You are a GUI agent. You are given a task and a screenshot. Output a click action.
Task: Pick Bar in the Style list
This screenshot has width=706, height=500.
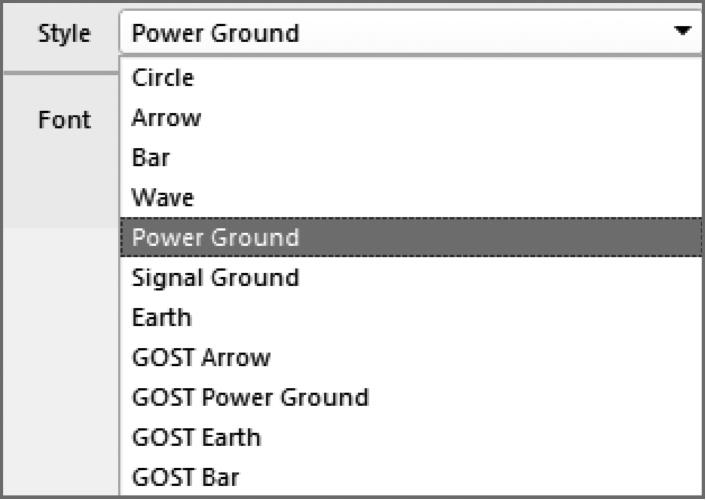point(151,158)
